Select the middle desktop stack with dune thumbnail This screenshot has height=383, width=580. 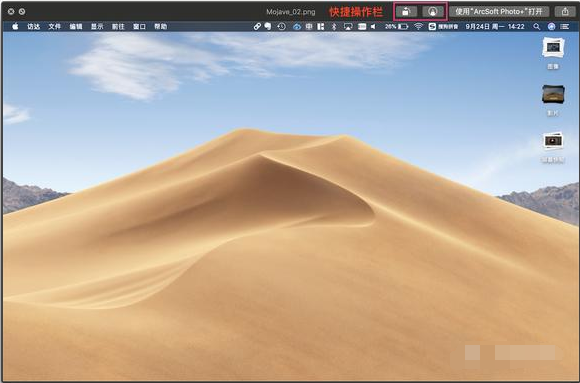coord(553,94)
